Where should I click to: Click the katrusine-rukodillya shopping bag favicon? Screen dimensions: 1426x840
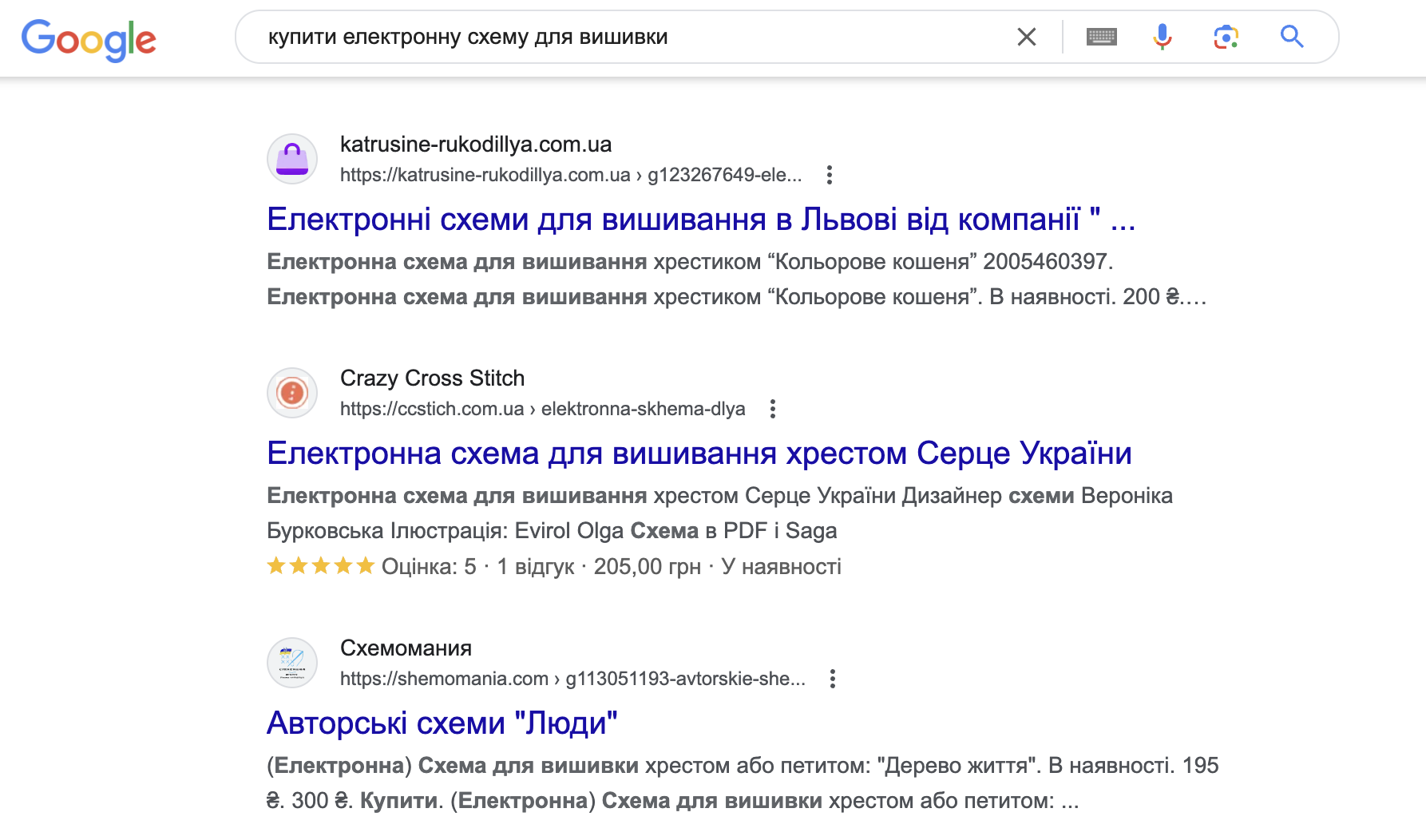(292, 159)
